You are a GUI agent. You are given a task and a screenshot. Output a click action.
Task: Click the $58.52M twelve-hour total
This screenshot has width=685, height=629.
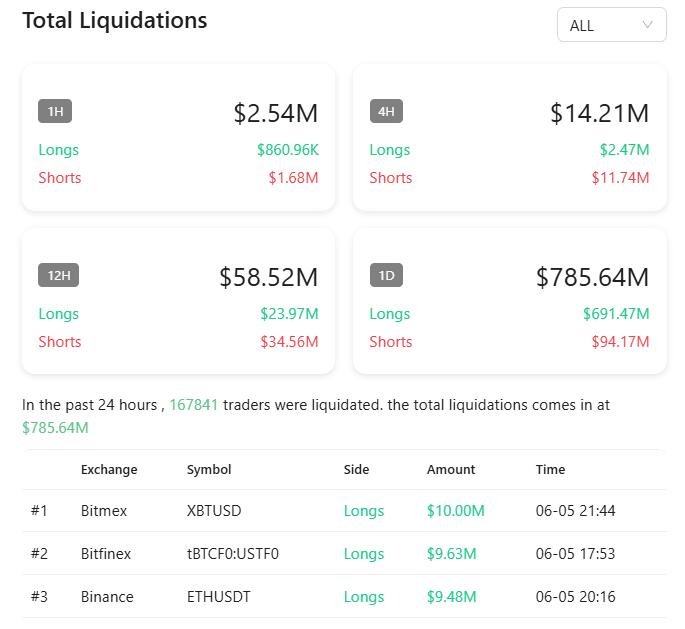[x=269, y=277]
